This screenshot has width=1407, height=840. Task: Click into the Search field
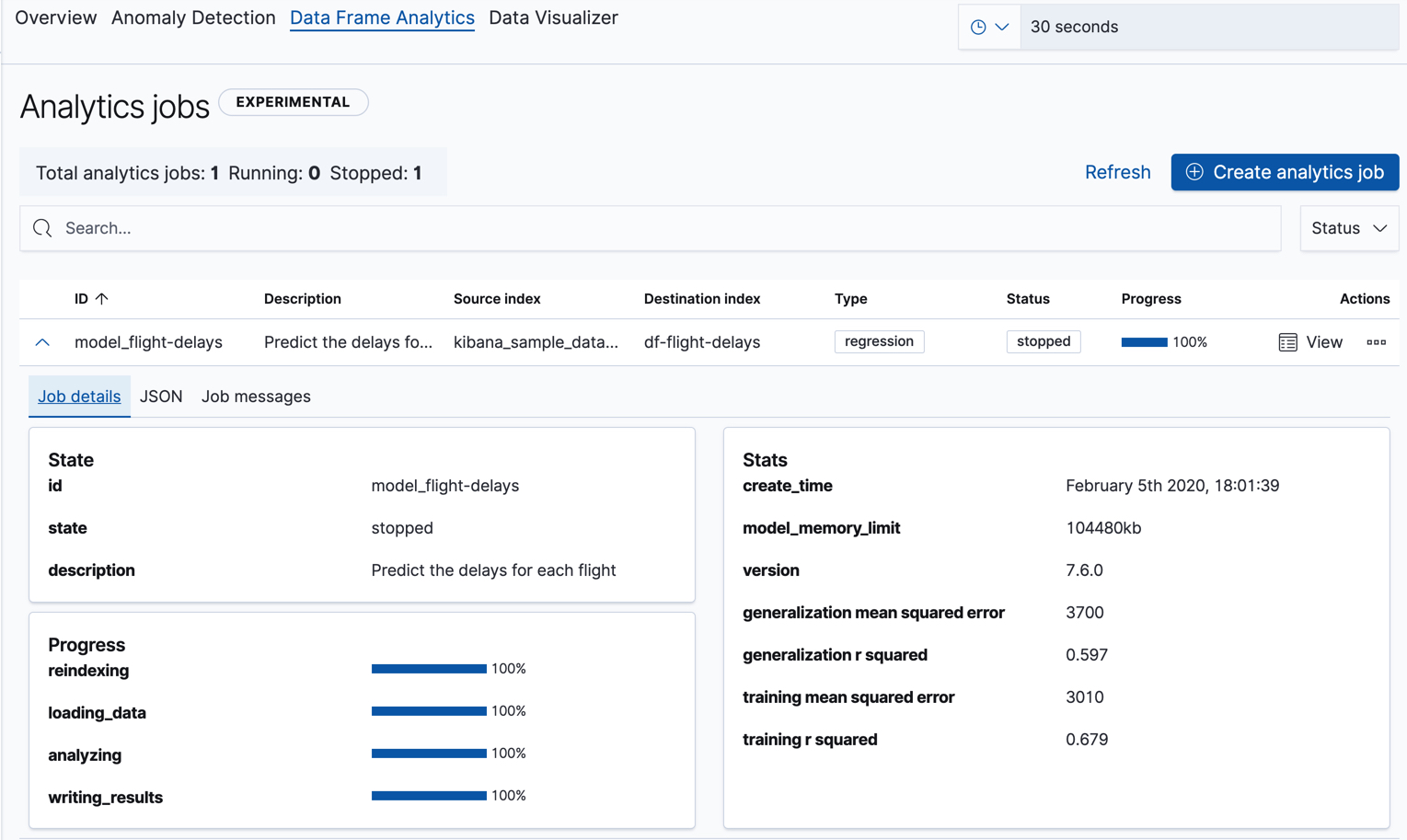[276, 227]
